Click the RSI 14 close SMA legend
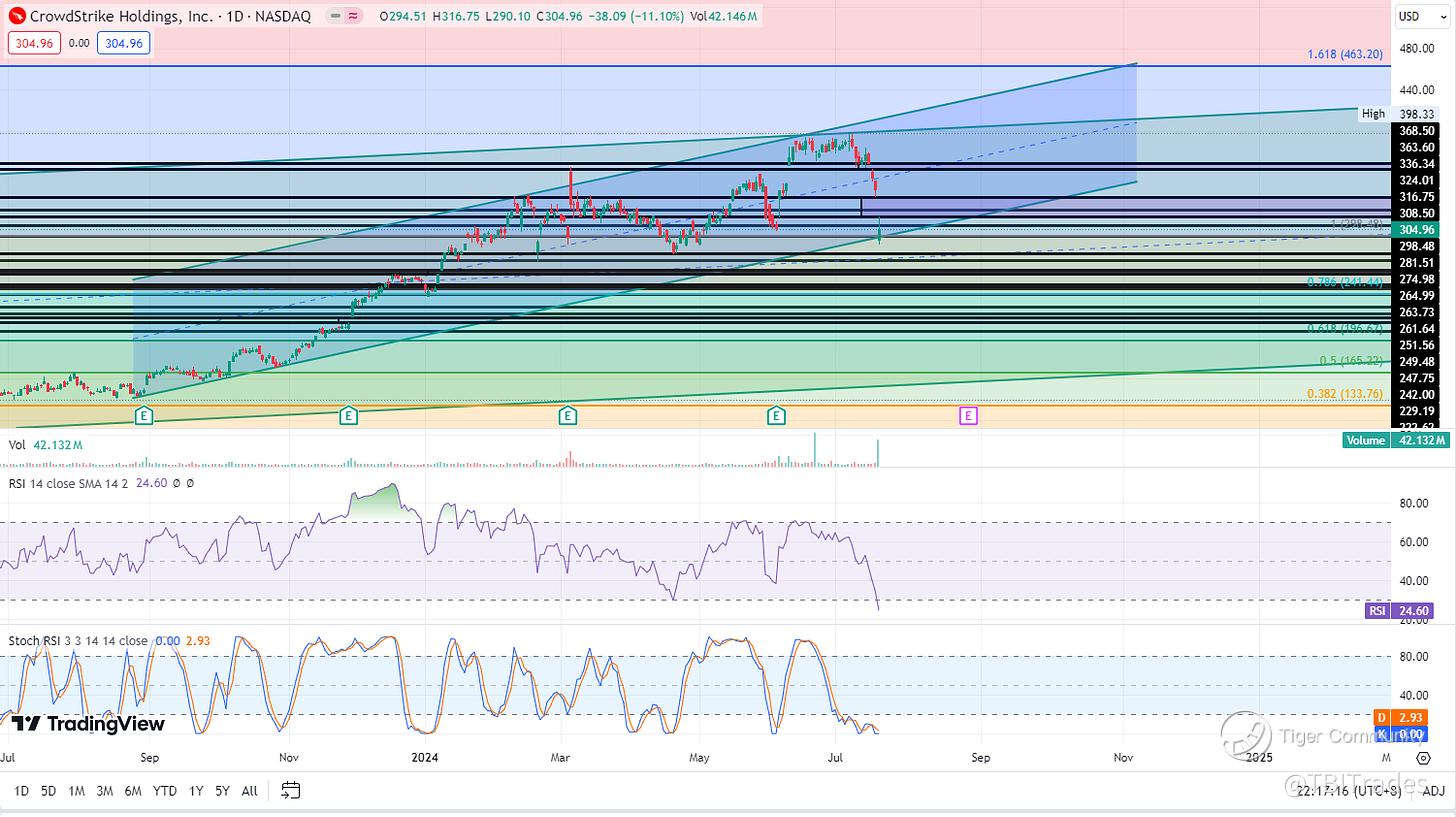Viewport: 1456px width, 817px height. tap(100, 483)
